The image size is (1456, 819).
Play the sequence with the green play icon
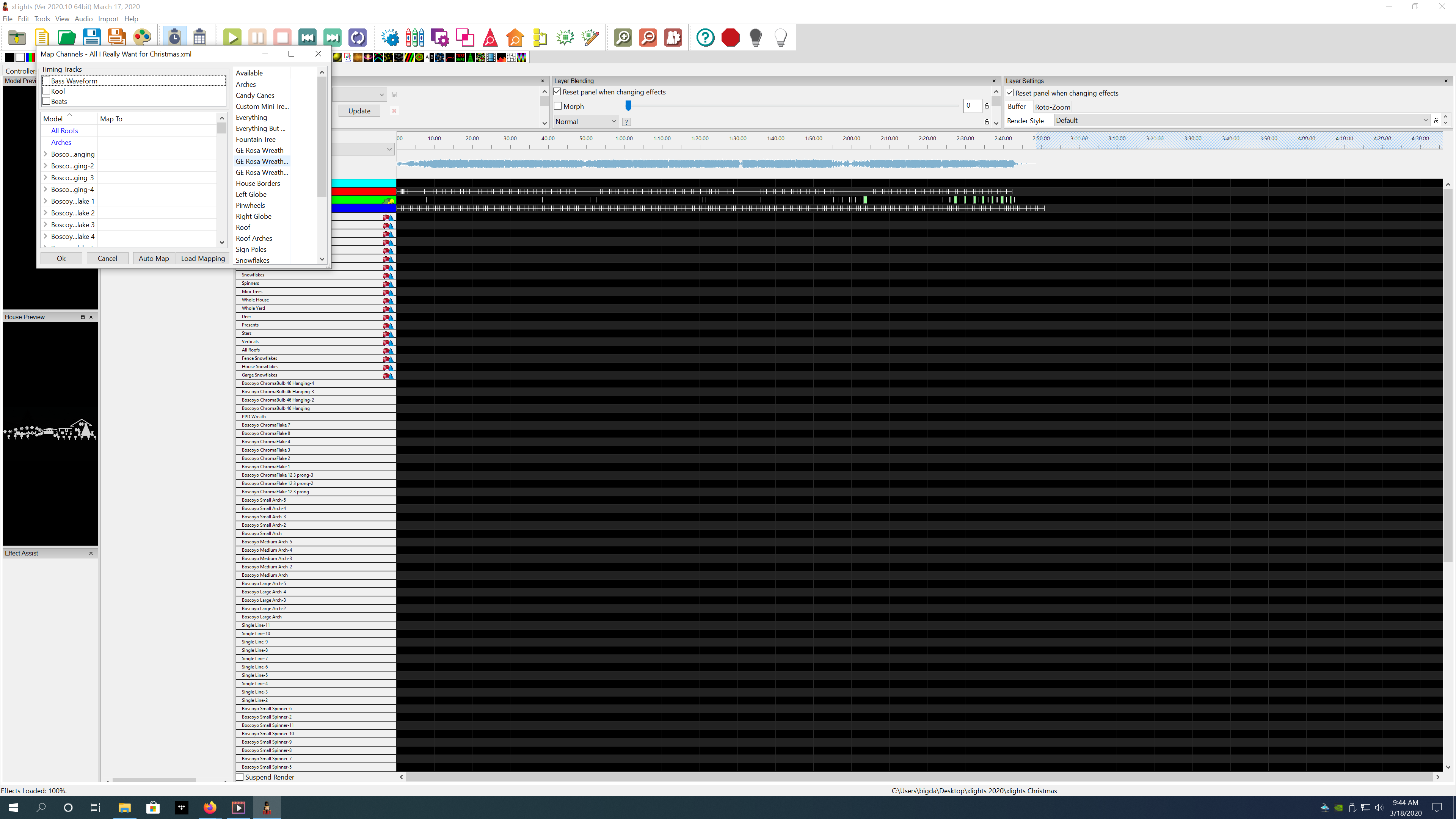point(232,37)
